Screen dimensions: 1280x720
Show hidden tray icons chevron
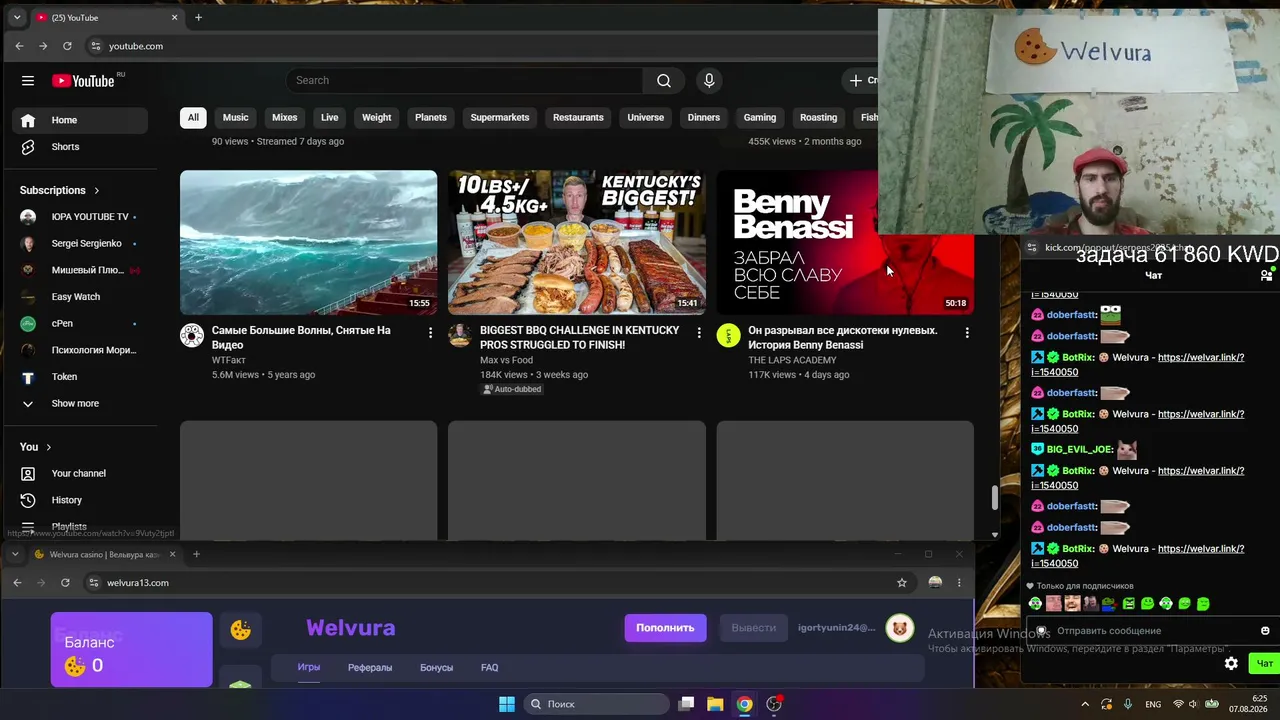coord(1085,705)
